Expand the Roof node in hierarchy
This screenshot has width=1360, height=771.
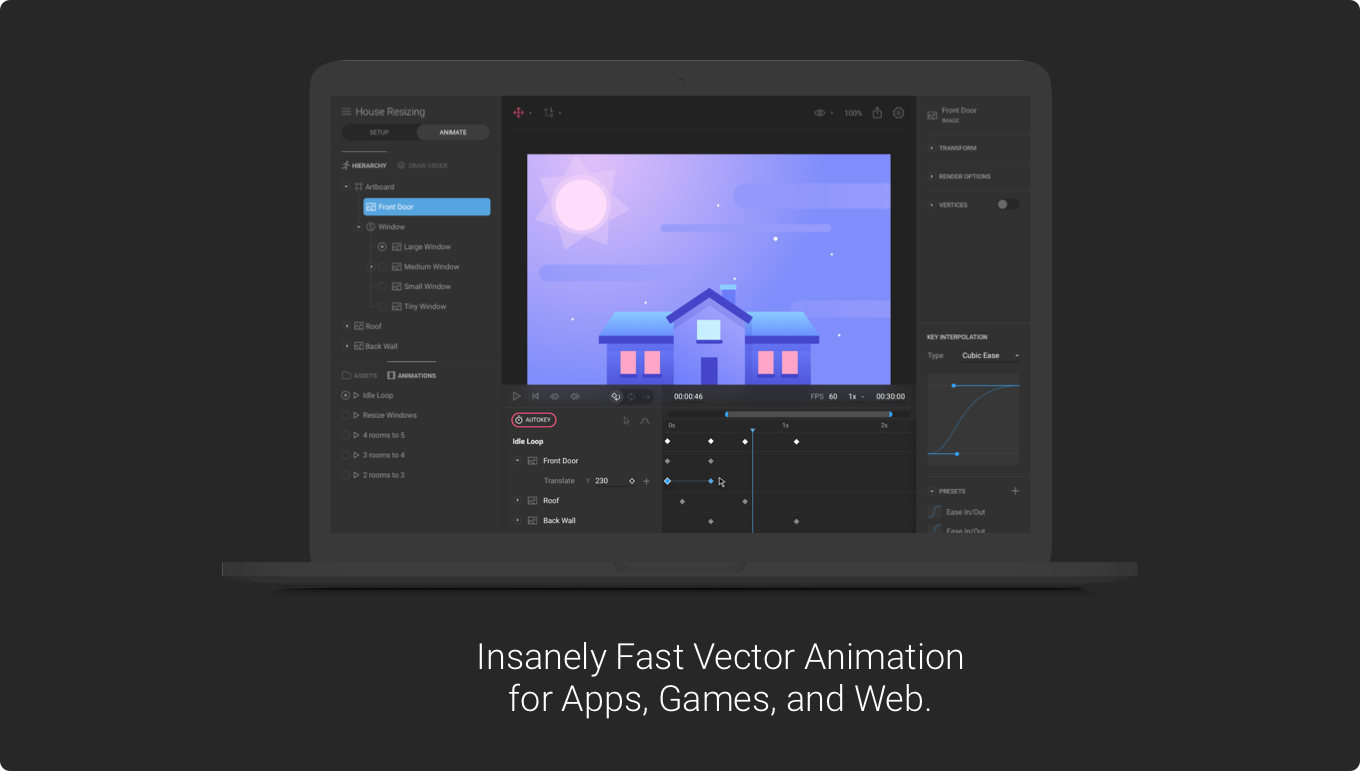(347, 327)
